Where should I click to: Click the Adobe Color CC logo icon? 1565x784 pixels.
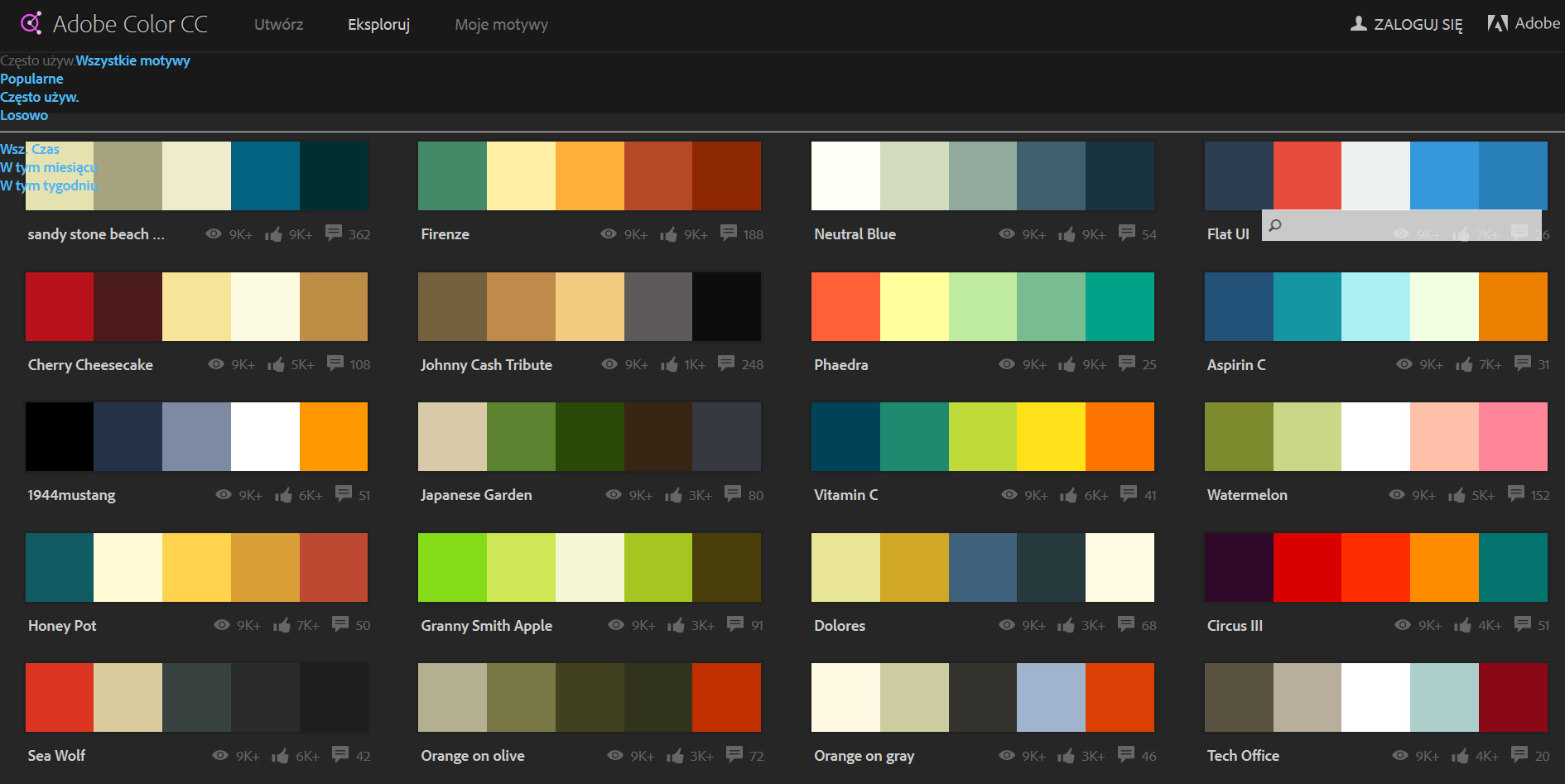[x=31, y=23]
